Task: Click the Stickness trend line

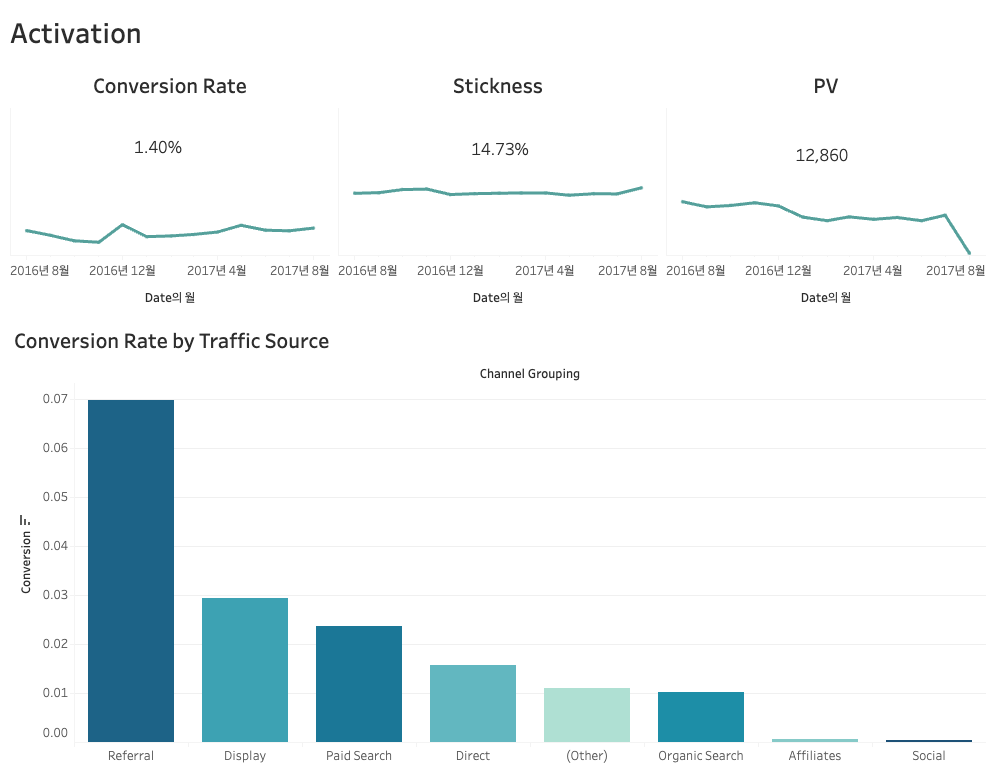Action: [497, 192]
